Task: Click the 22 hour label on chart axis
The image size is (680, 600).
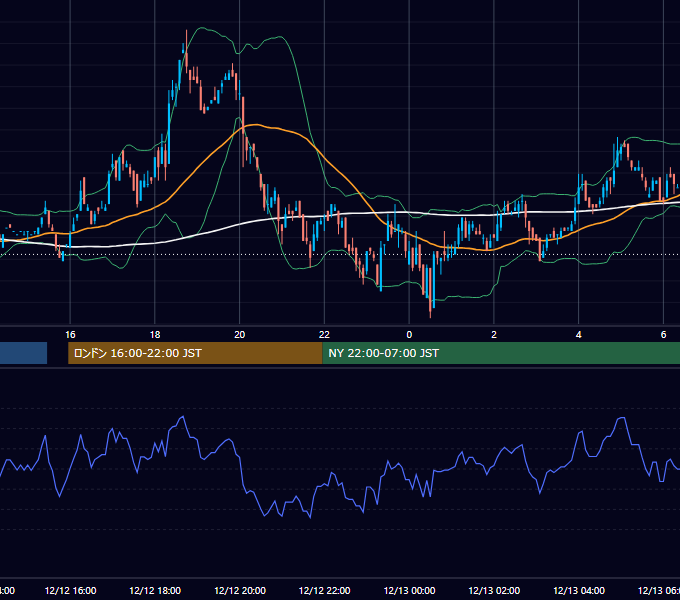Action: click(x=324, y=335)
